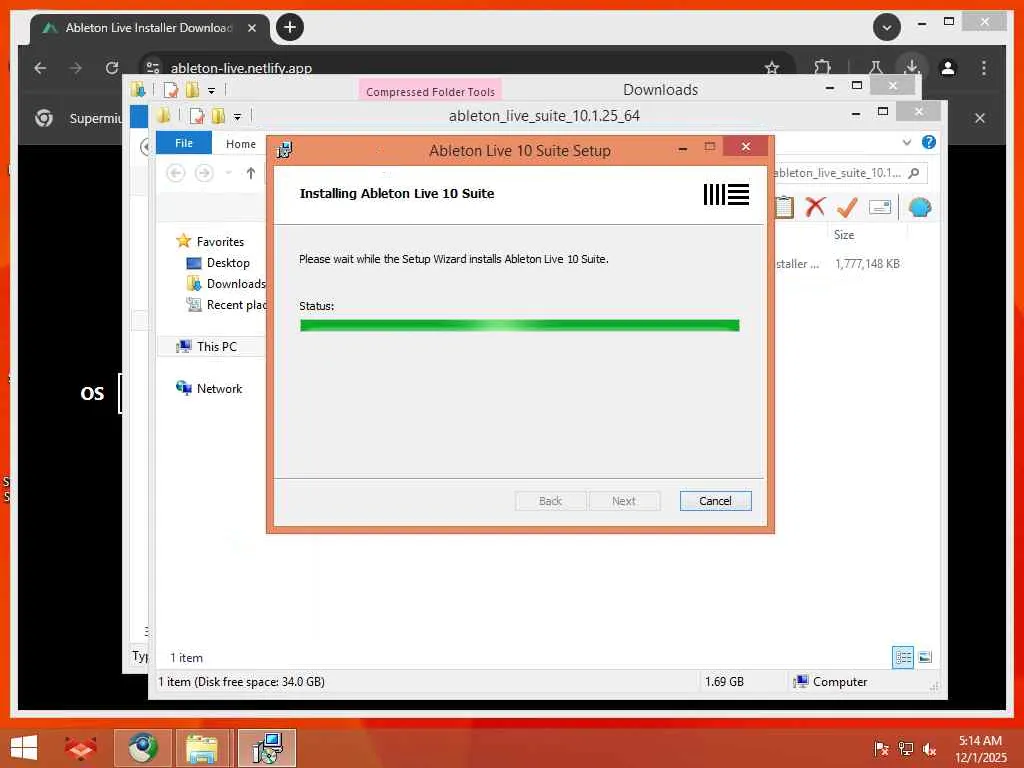Click the address bar URL
Image resolution: width=1024 pixels, height=768 pixels.
point(241,68)
